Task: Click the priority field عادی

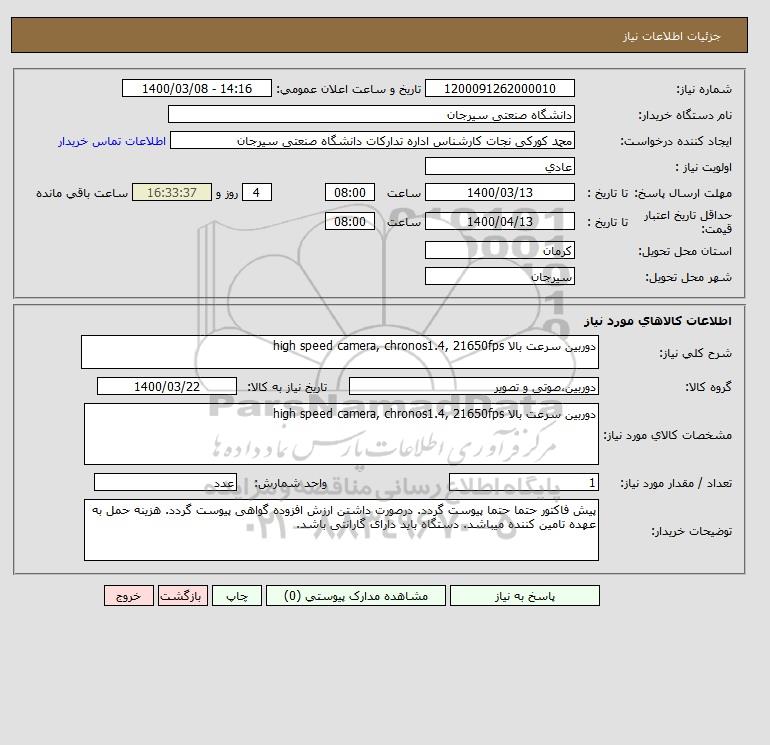Action: click(499, 166)
